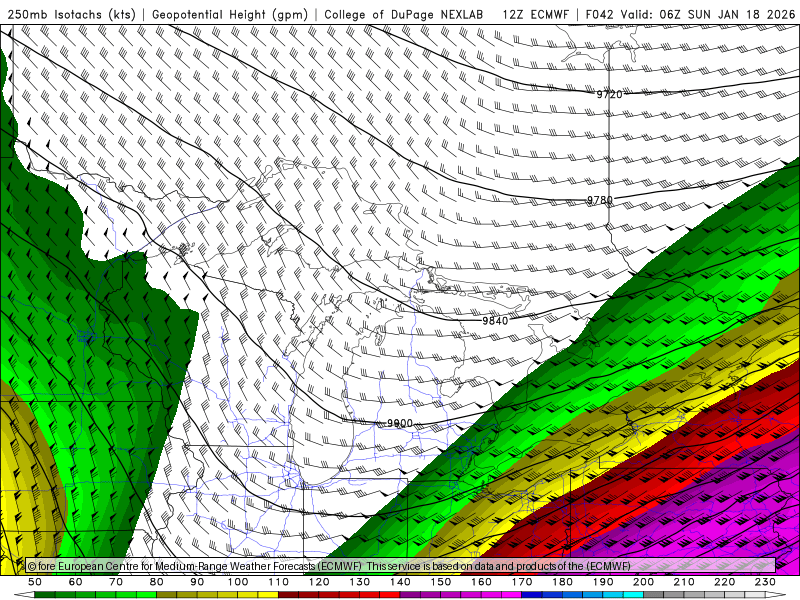The image size is (800, 600).
Task: Click the 'Geopotential Height (gpm)' title text
Action: 230,15
